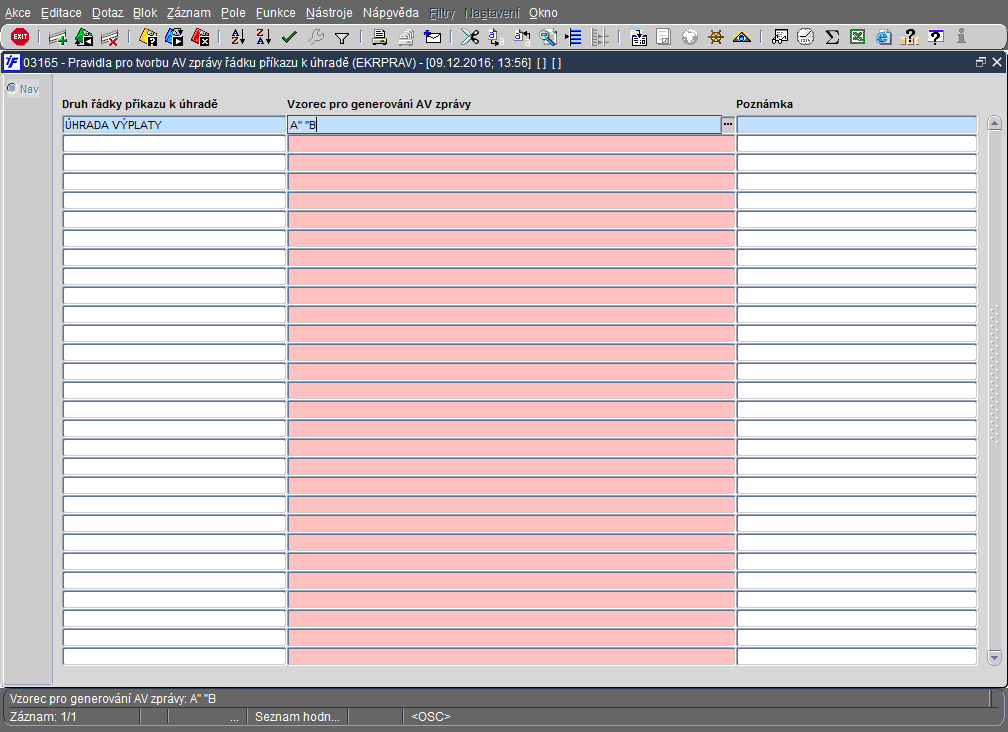Restore the inner form window
This screenshot has width=1008, height=732.
pyautogui.click(x=980, y=62)
